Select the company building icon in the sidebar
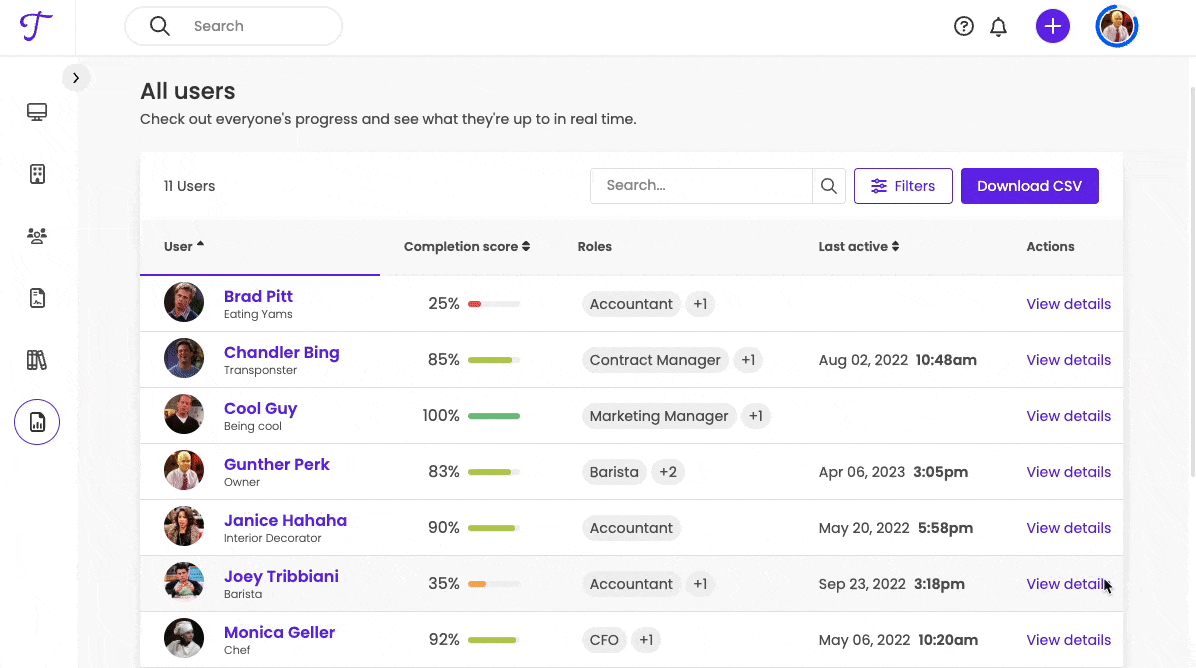This screenshot has height=668, width=1196. (37, 173)
